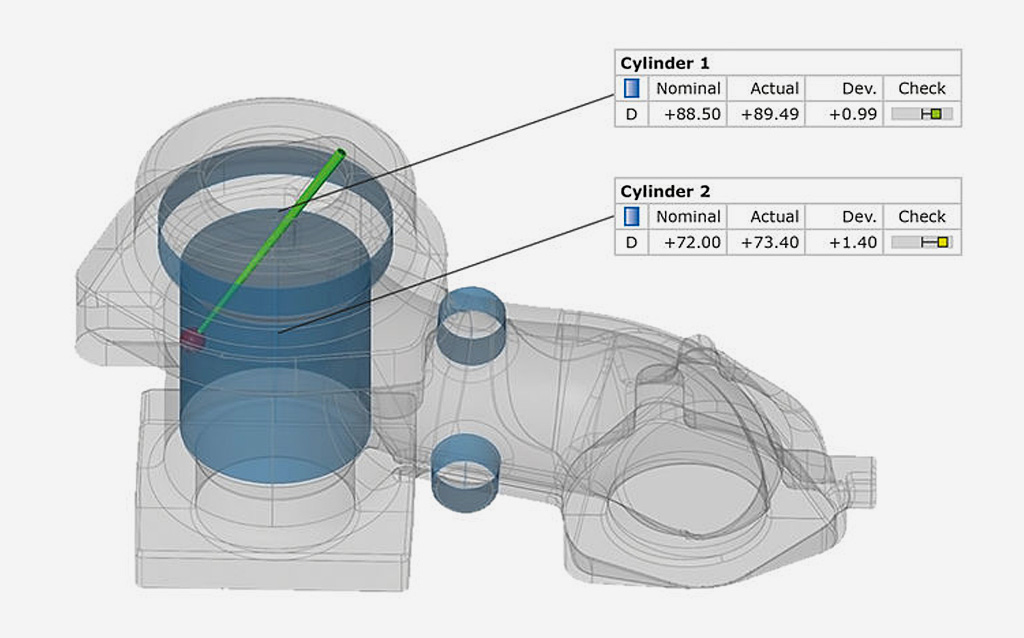Viewport: 1024px width, 638px height.
Task: Select the Cylinder 2 label title
Action: pos(664,191)
